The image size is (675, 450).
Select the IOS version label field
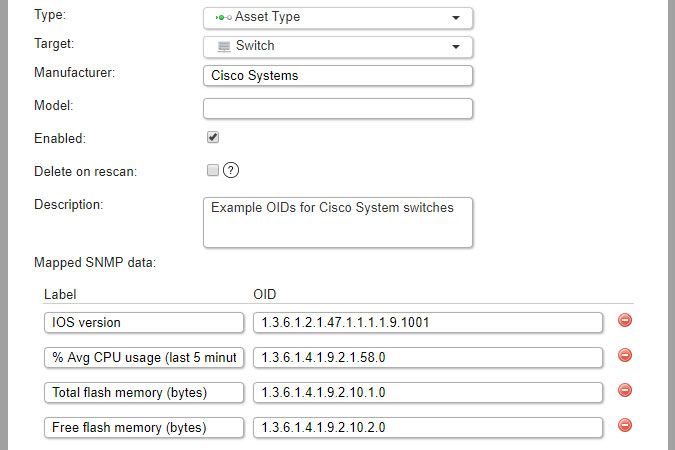coord(144,322)
